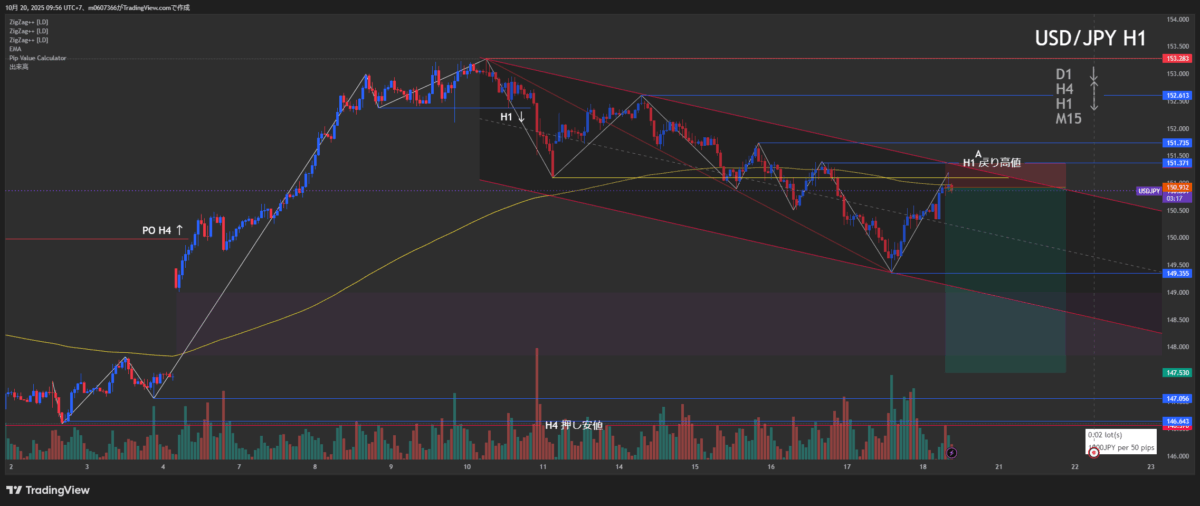Select the H1 戻り高値 text annotation
This screenshot has width=1200, height=506.
point(991,162)
